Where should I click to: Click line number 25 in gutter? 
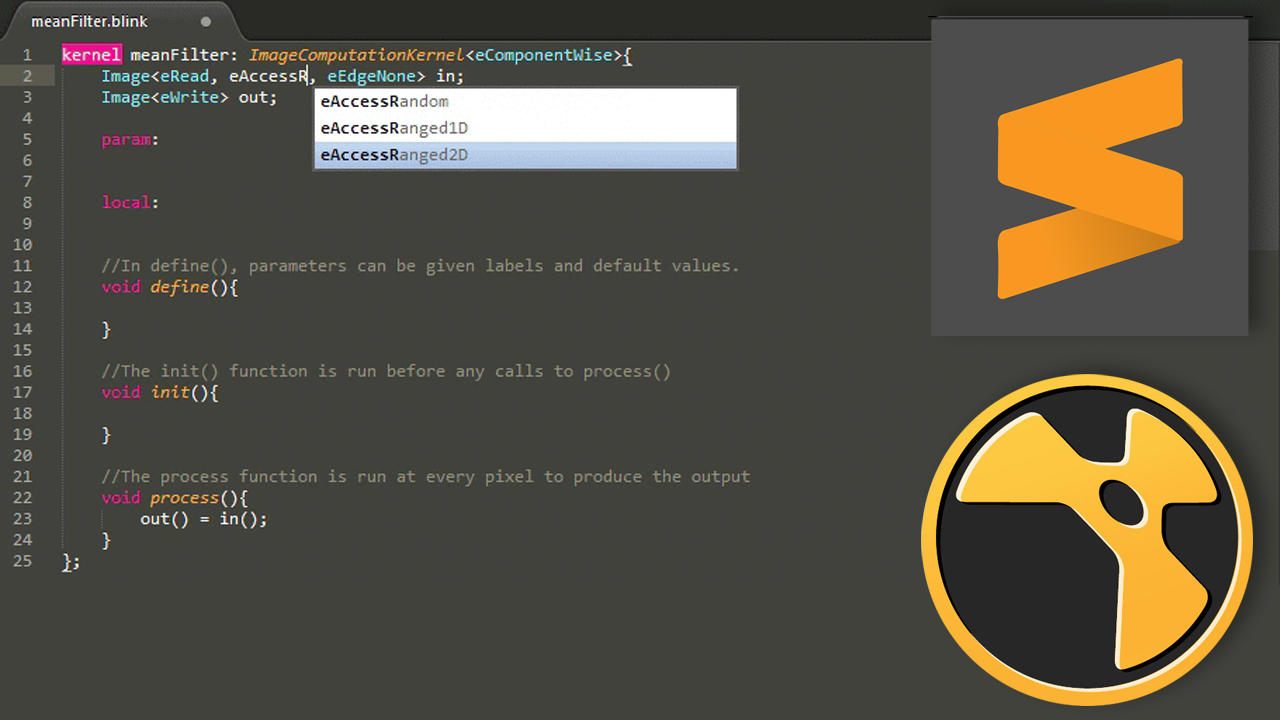point(22,561)
